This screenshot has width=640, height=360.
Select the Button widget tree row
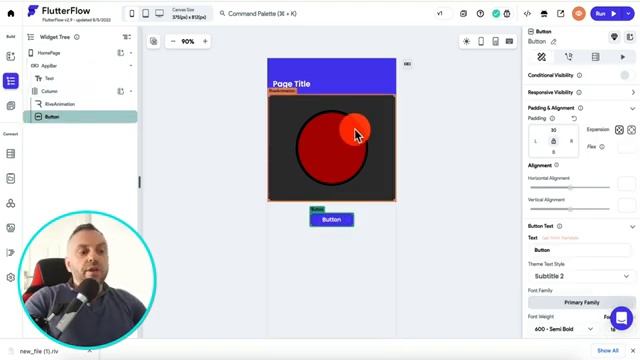(x=80, y=117)
